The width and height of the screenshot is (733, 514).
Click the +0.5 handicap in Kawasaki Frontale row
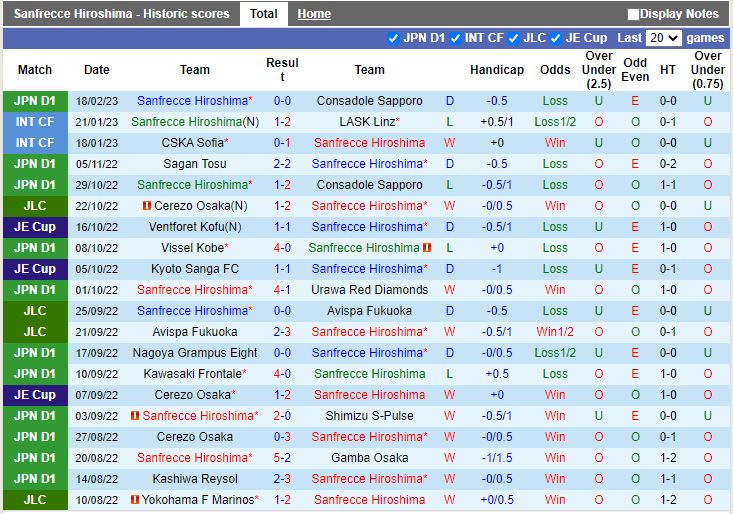pos(496,374)
